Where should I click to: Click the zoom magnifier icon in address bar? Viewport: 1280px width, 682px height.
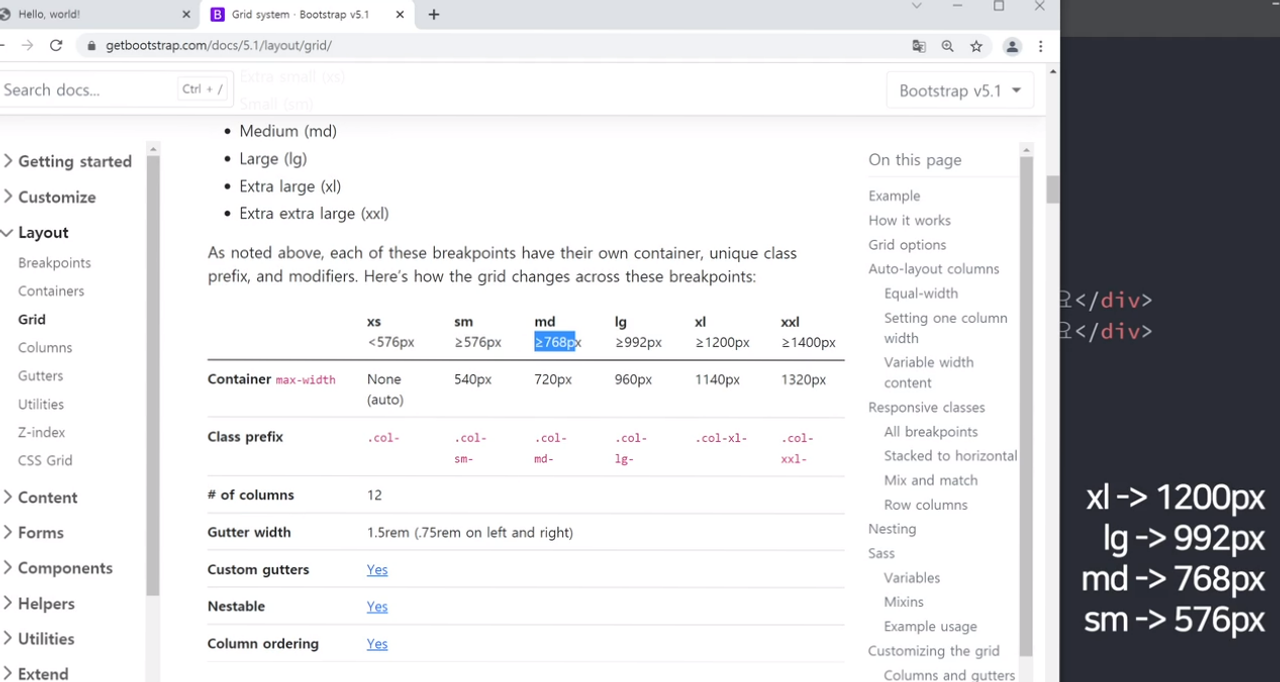(x=948, y=46)
